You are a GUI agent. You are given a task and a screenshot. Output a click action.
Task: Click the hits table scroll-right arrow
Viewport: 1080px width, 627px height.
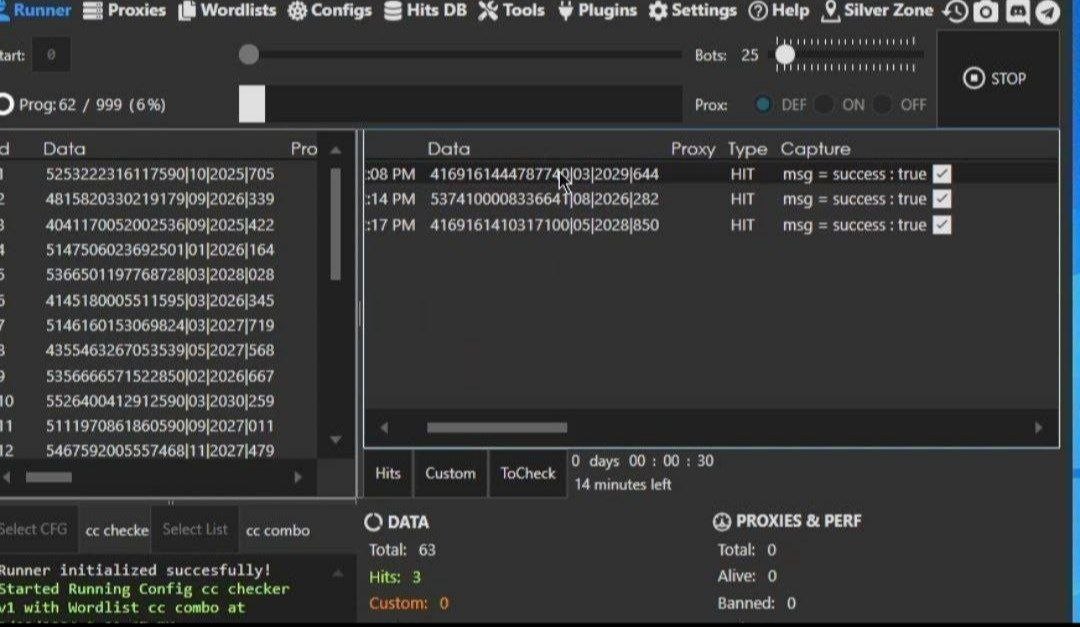coord(1039,428)
